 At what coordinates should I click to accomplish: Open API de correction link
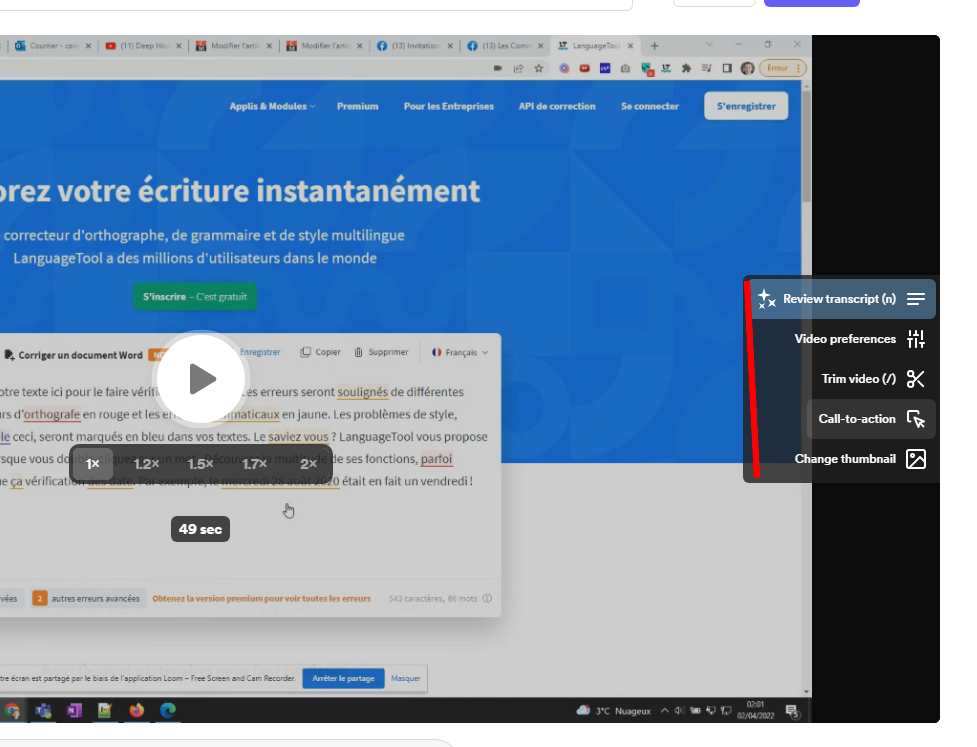click(557, 106)
